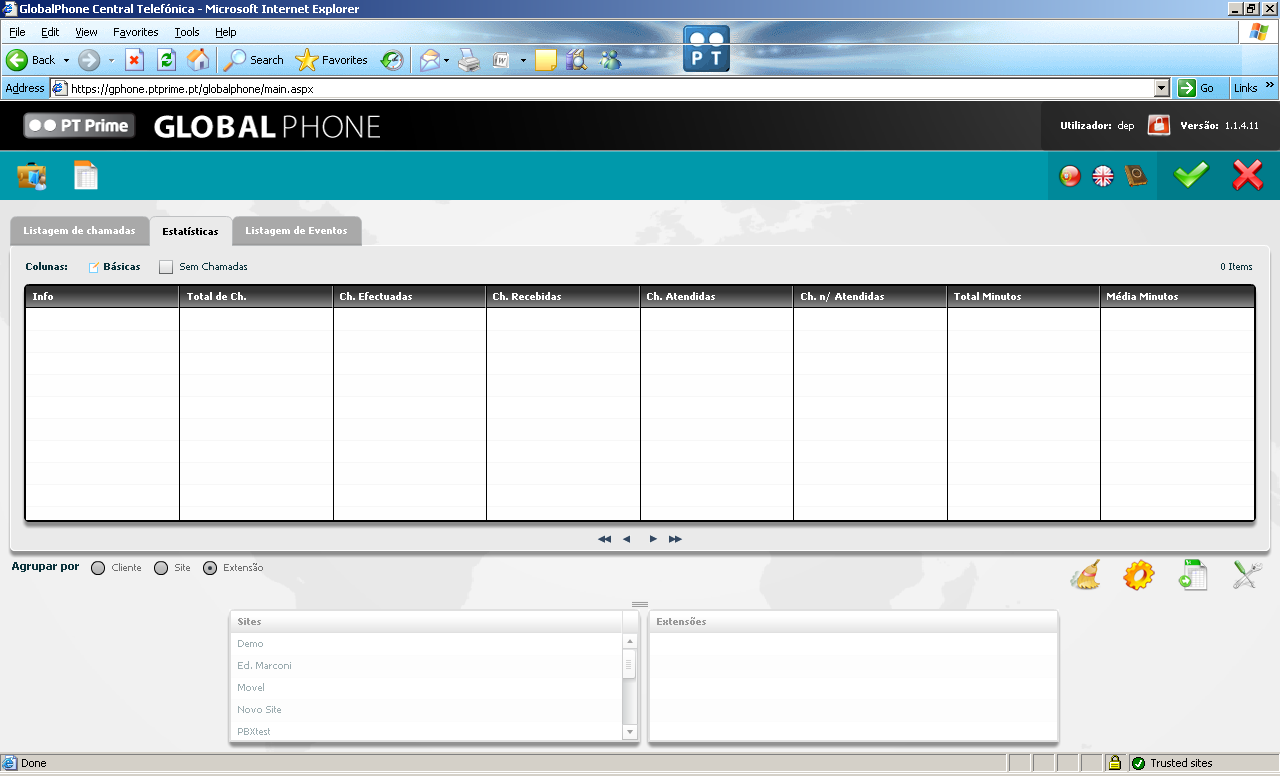Open the brown book help icon
This screenshot has height=776, width=1280.
click(x=1136, y=176)
